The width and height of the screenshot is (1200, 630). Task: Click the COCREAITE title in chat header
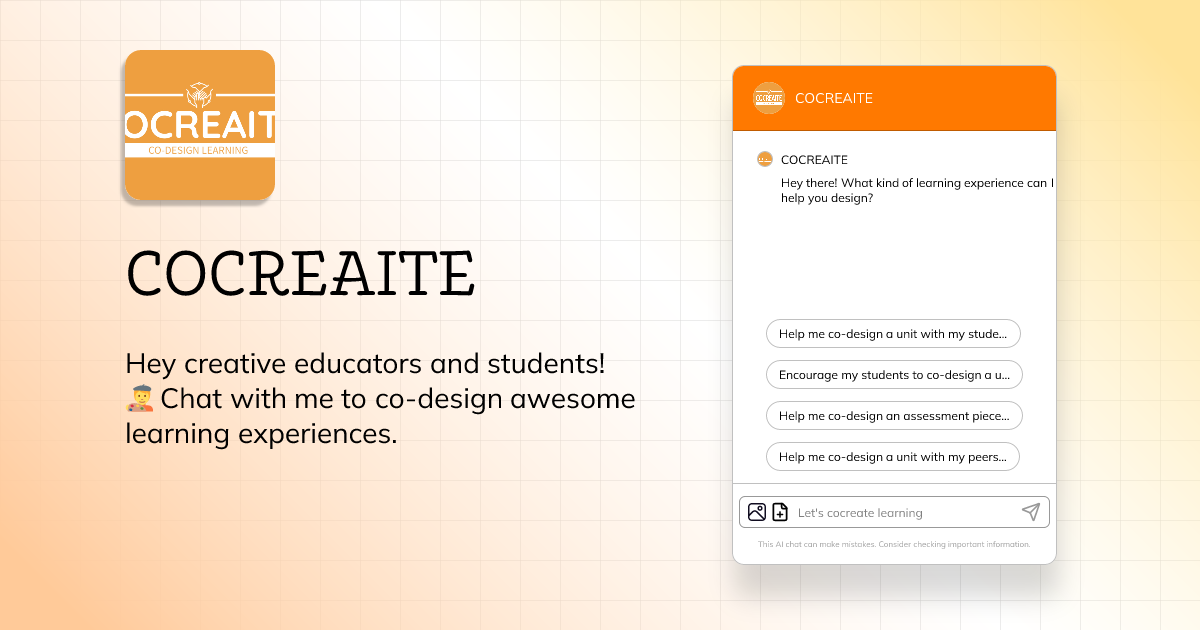(x=834, y=98)
